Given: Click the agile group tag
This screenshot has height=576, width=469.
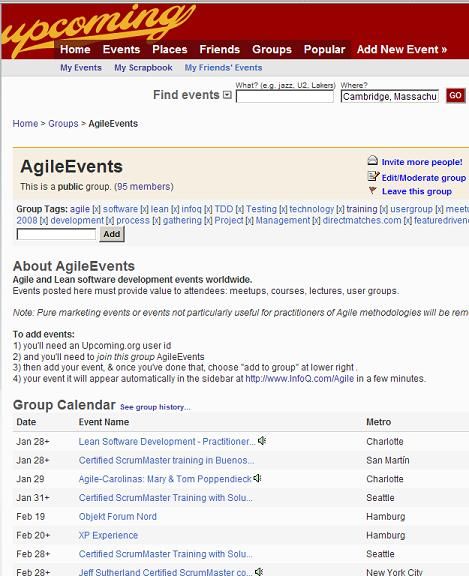Looking at the screenshot, I should point(80,209).
